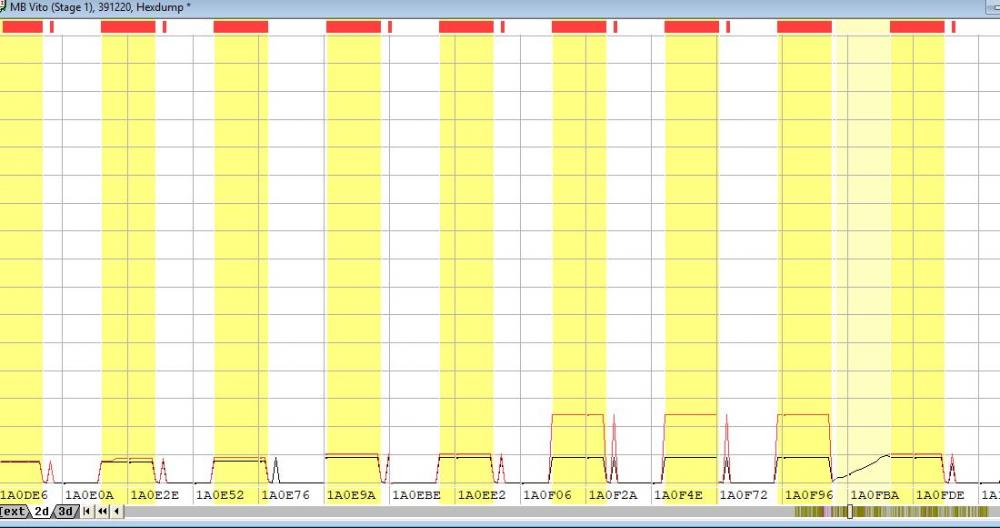
Task: Click the red marker bar above 1A0E52
Action: point(241,27)
